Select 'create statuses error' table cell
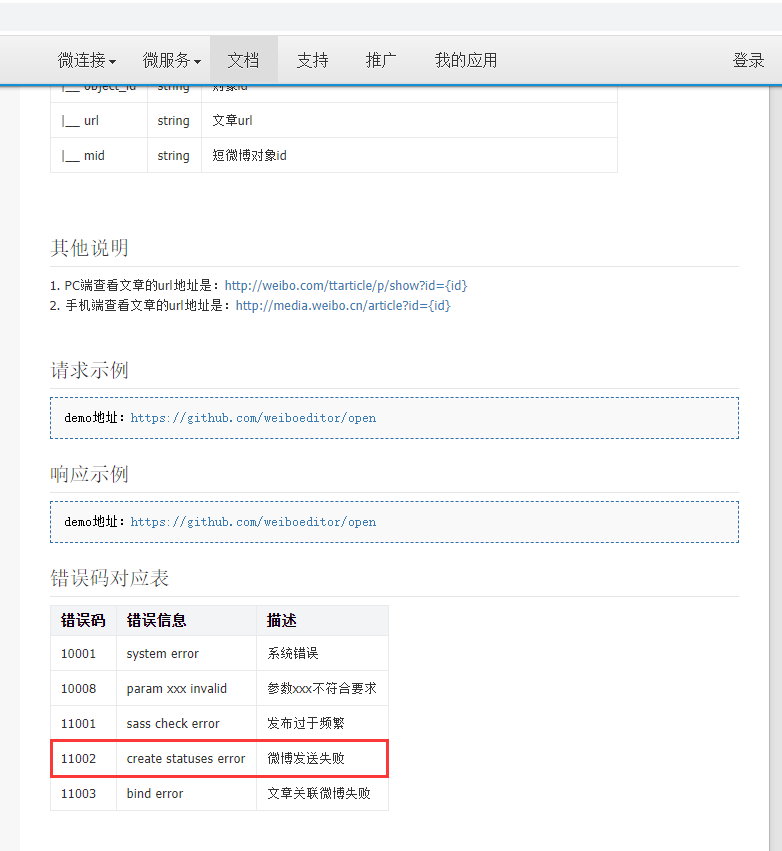 click(186, 759)
